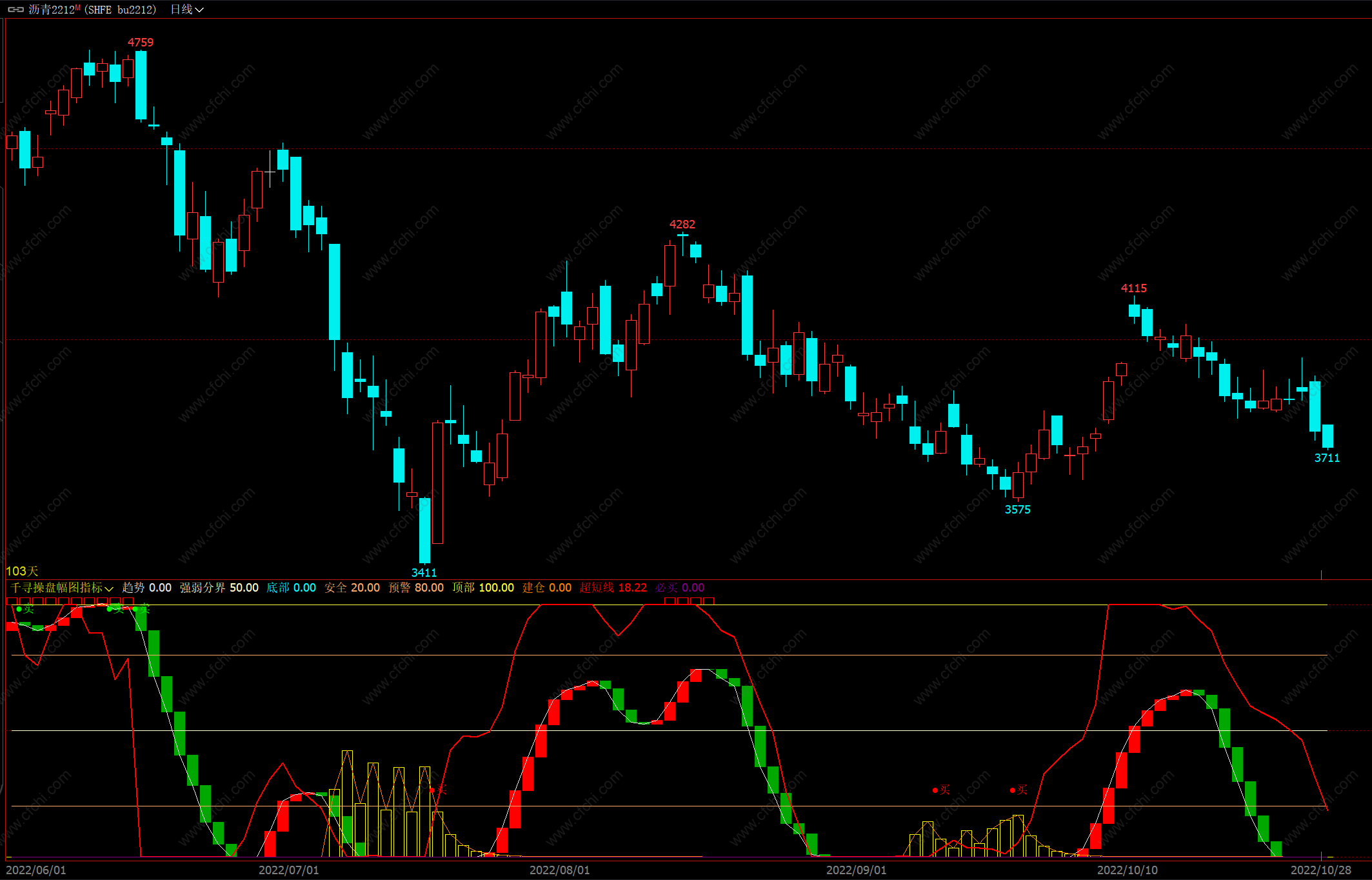Screen dimensions: 1372x880
Task: Click the 底部 0.00 cyan label
Action: click(291, 588)
